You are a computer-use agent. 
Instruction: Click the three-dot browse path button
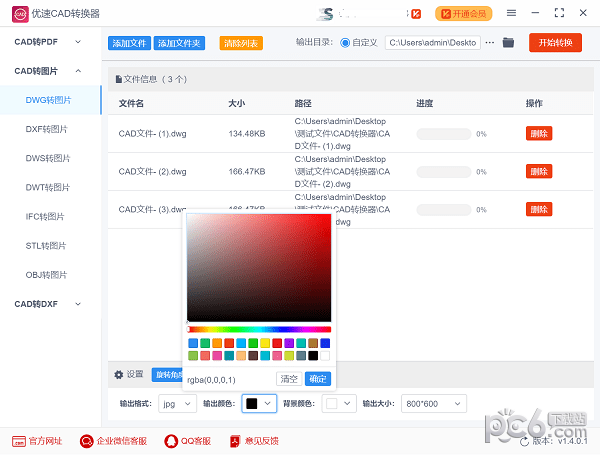(490, 43)
